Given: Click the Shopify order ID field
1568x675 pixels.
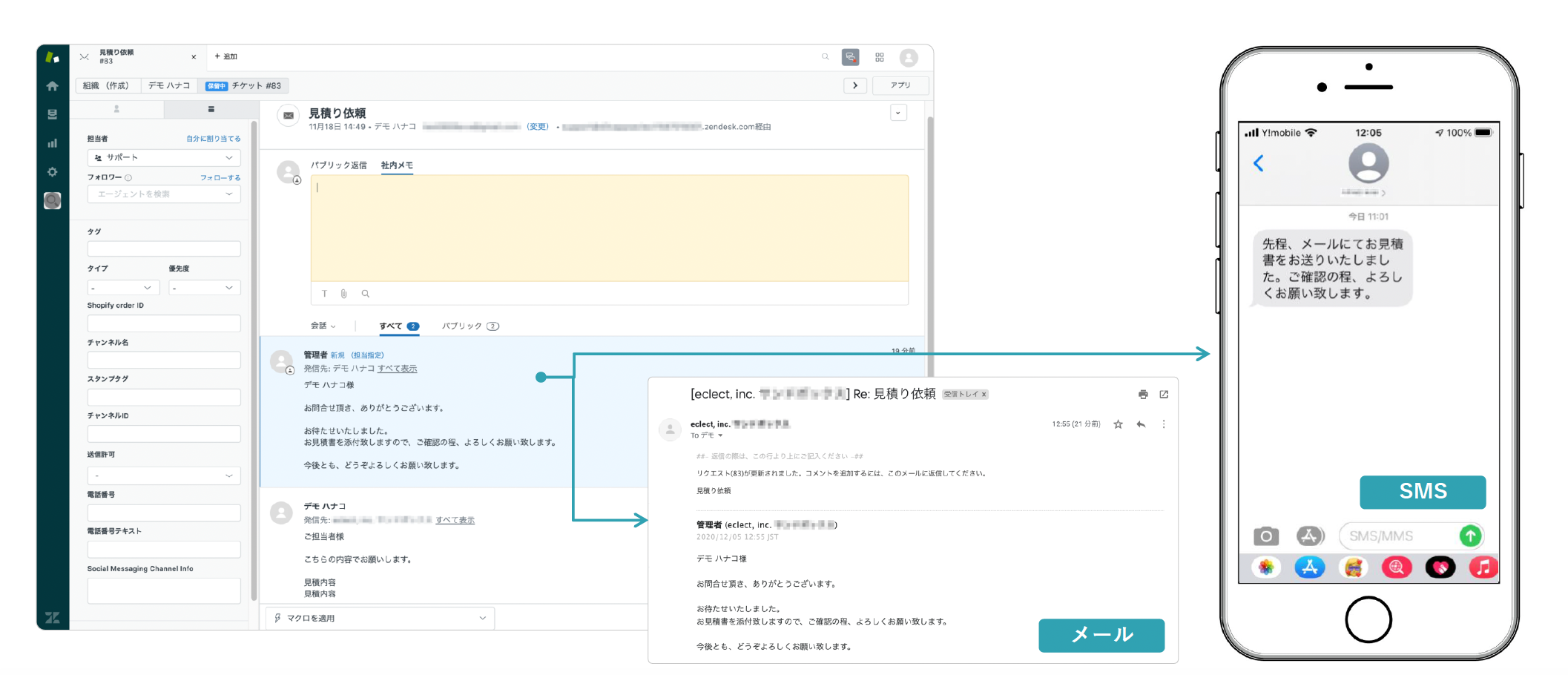Looking at the screenshot, I should (x=164, y=323).
